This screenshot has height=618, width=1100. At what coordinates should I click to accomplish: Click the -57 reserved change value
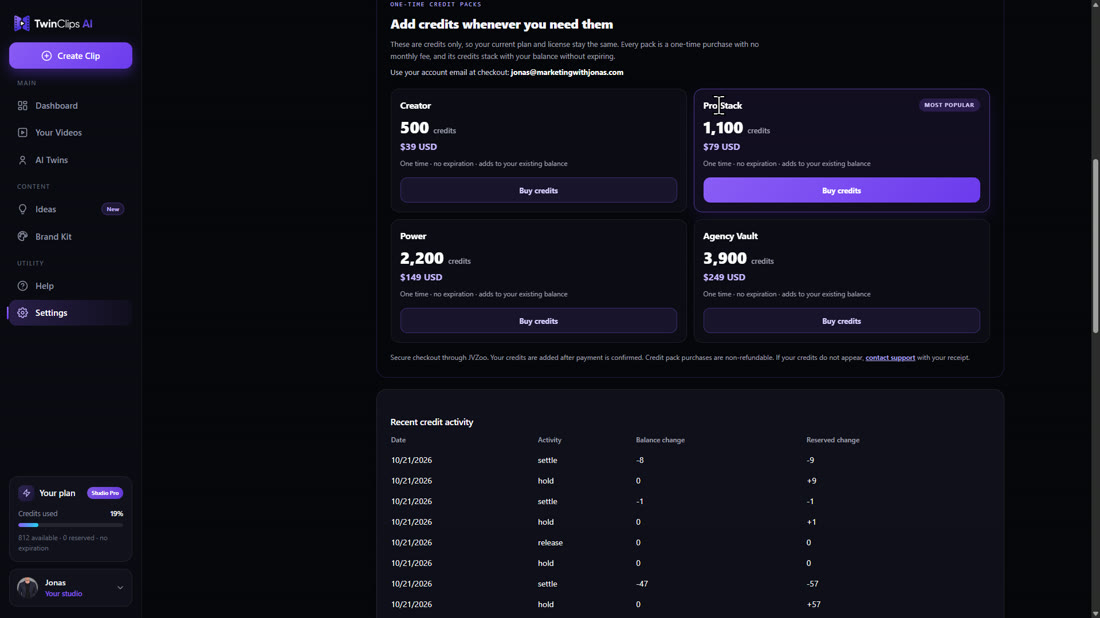pyautogui.click(x=812, y=584)
